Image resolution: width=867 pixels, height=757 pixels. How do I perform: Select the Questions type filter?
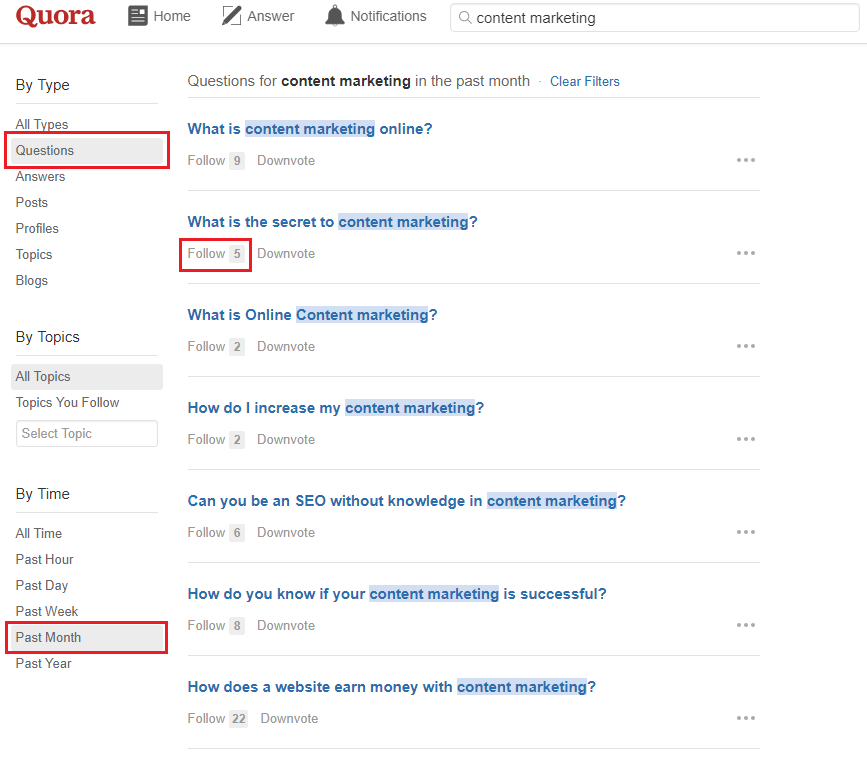coord(87,150)
